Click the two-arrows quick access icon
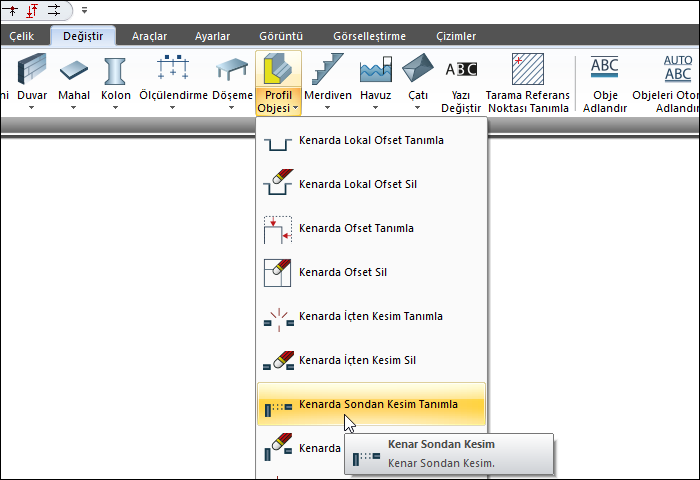The width and height of the screenshot is (700, 480). tap(54, 10)
